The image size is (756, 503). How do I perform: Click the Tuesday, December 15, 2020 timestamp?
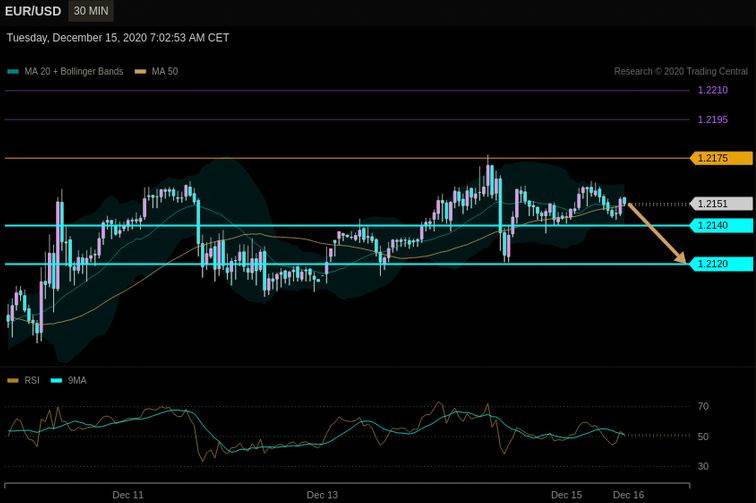pos(118,38)
